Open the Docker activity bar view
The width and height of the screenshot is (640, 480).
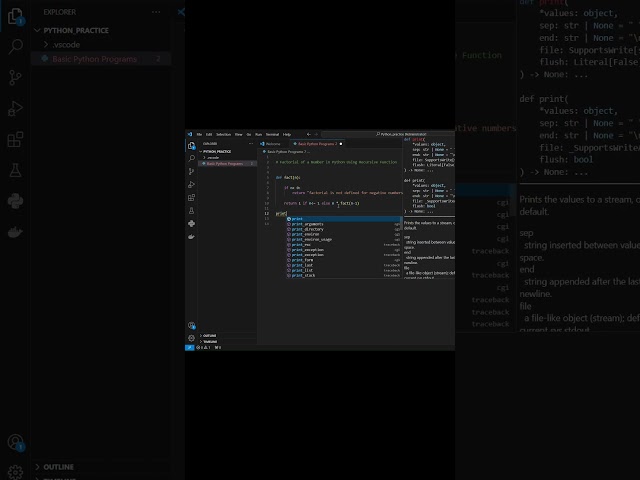pyautogui.click(x=191, y=237)
